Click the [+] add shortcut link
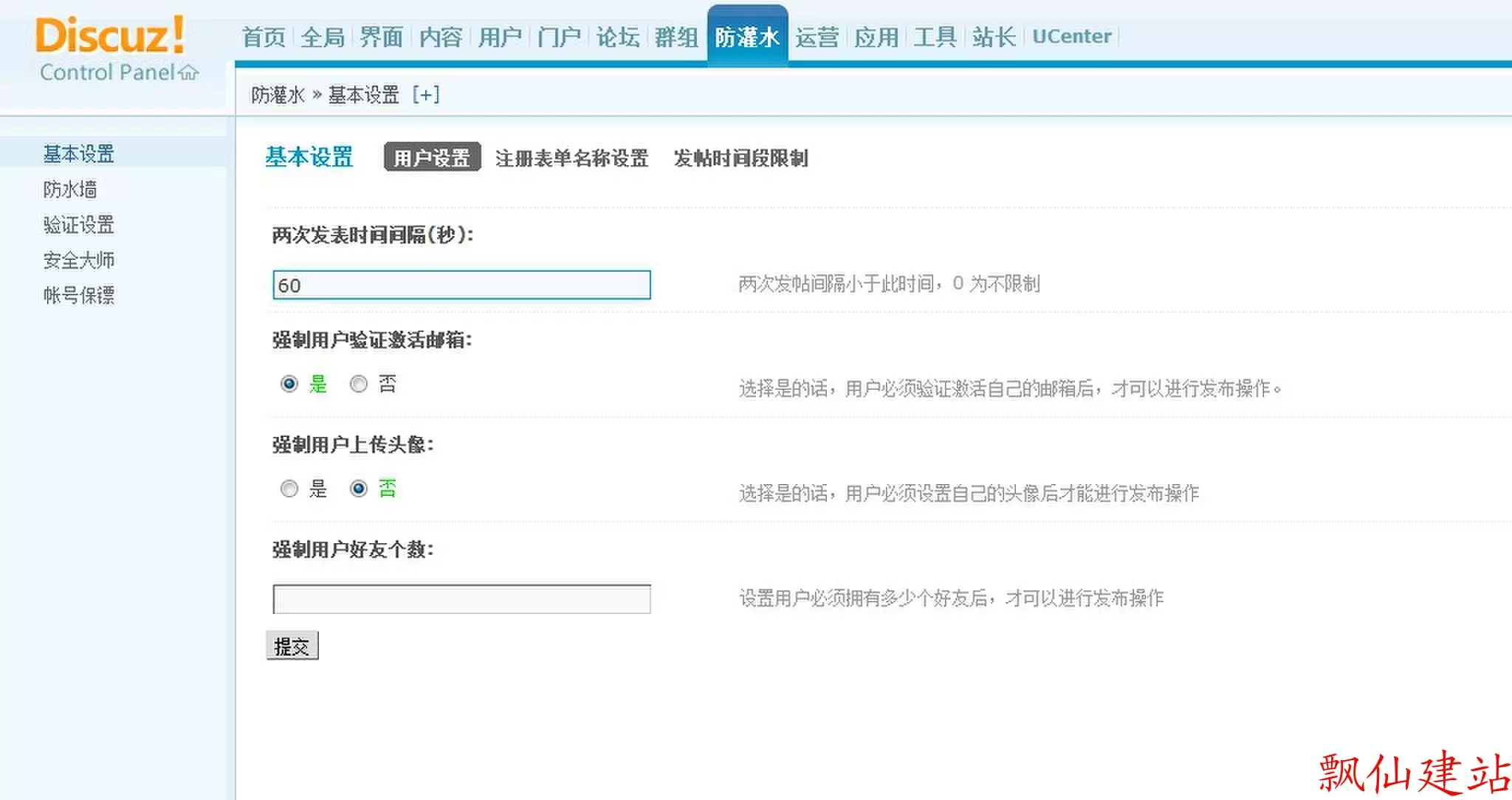Image resolution: width=1512 pixels, height=800 pixels. (426, 94)
